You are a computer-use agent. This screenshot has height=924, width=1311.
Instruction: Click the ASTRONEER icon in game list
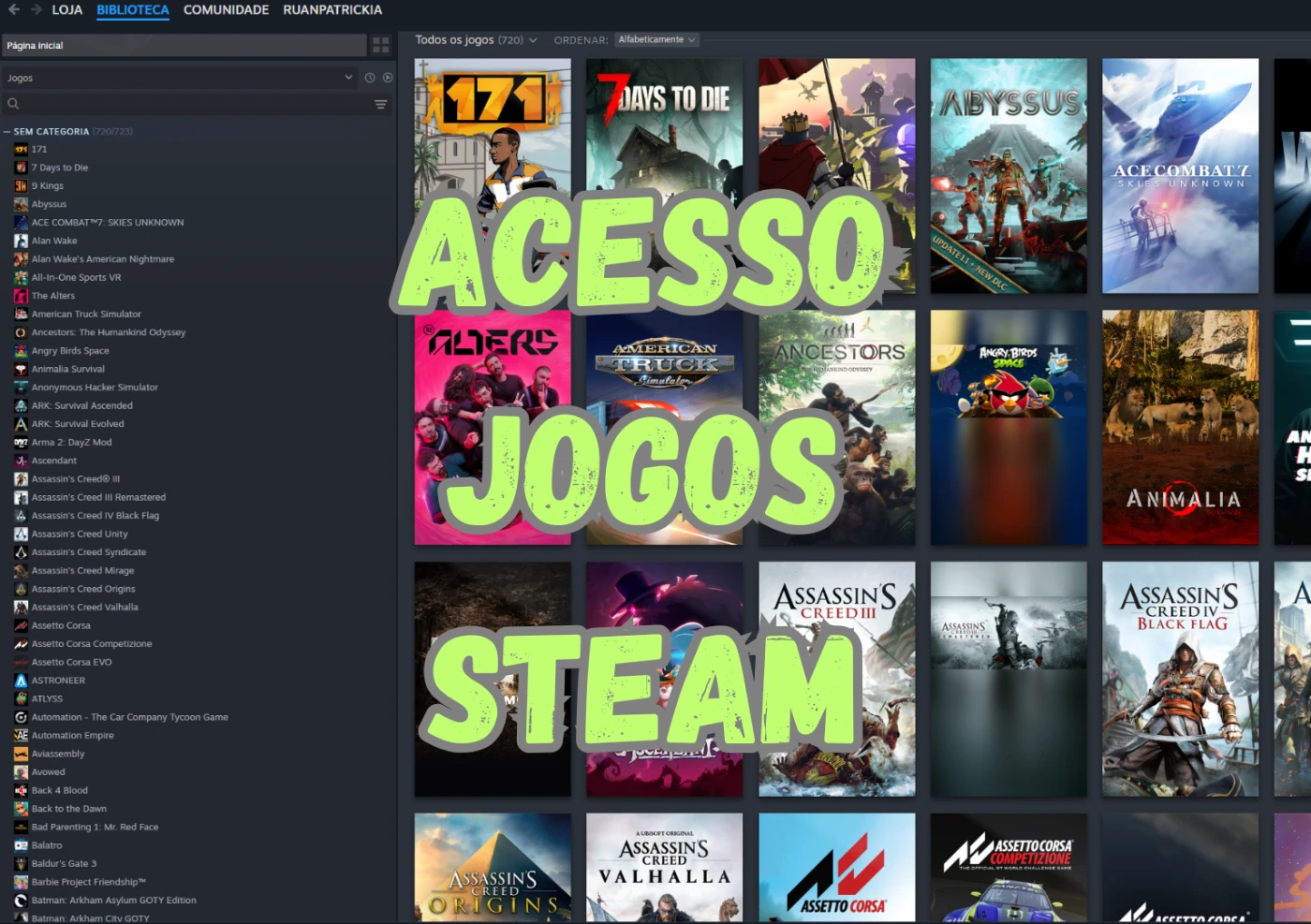[x=21, y=681]
